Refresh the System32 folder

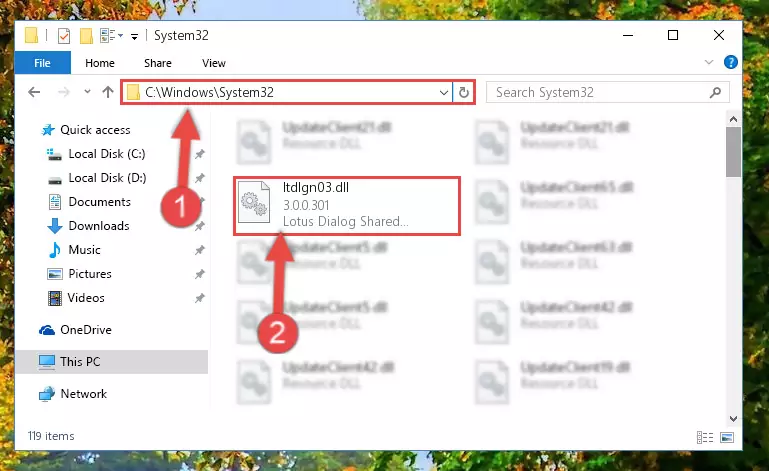463,92
